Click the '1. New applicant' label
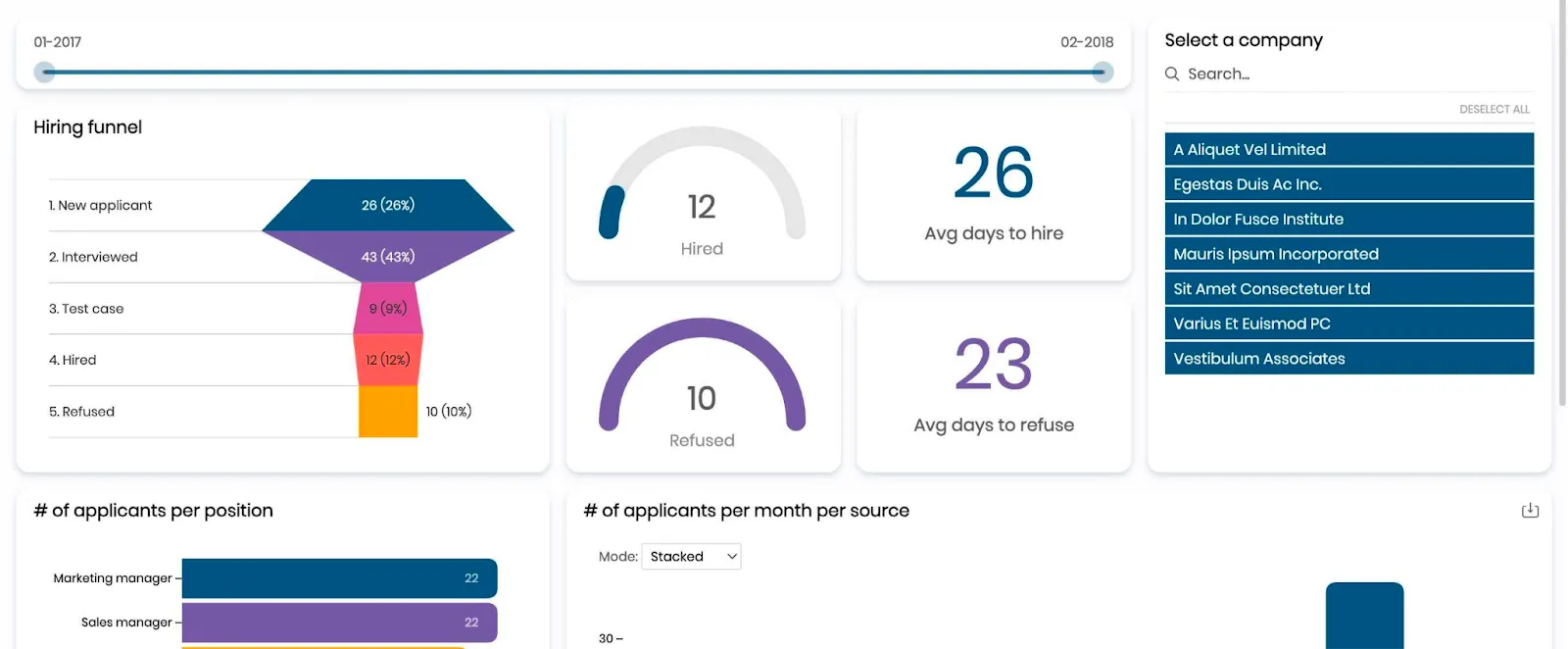1568x649 pixels. [100, 206]
